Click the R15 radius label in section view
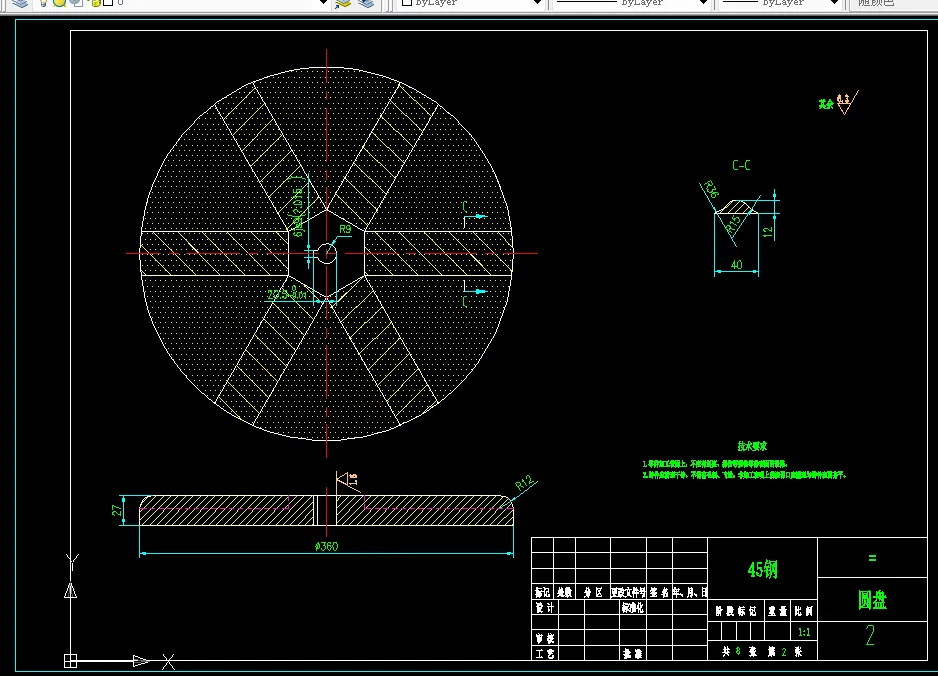This screenshot has width=938, height=676. [733, 224]
